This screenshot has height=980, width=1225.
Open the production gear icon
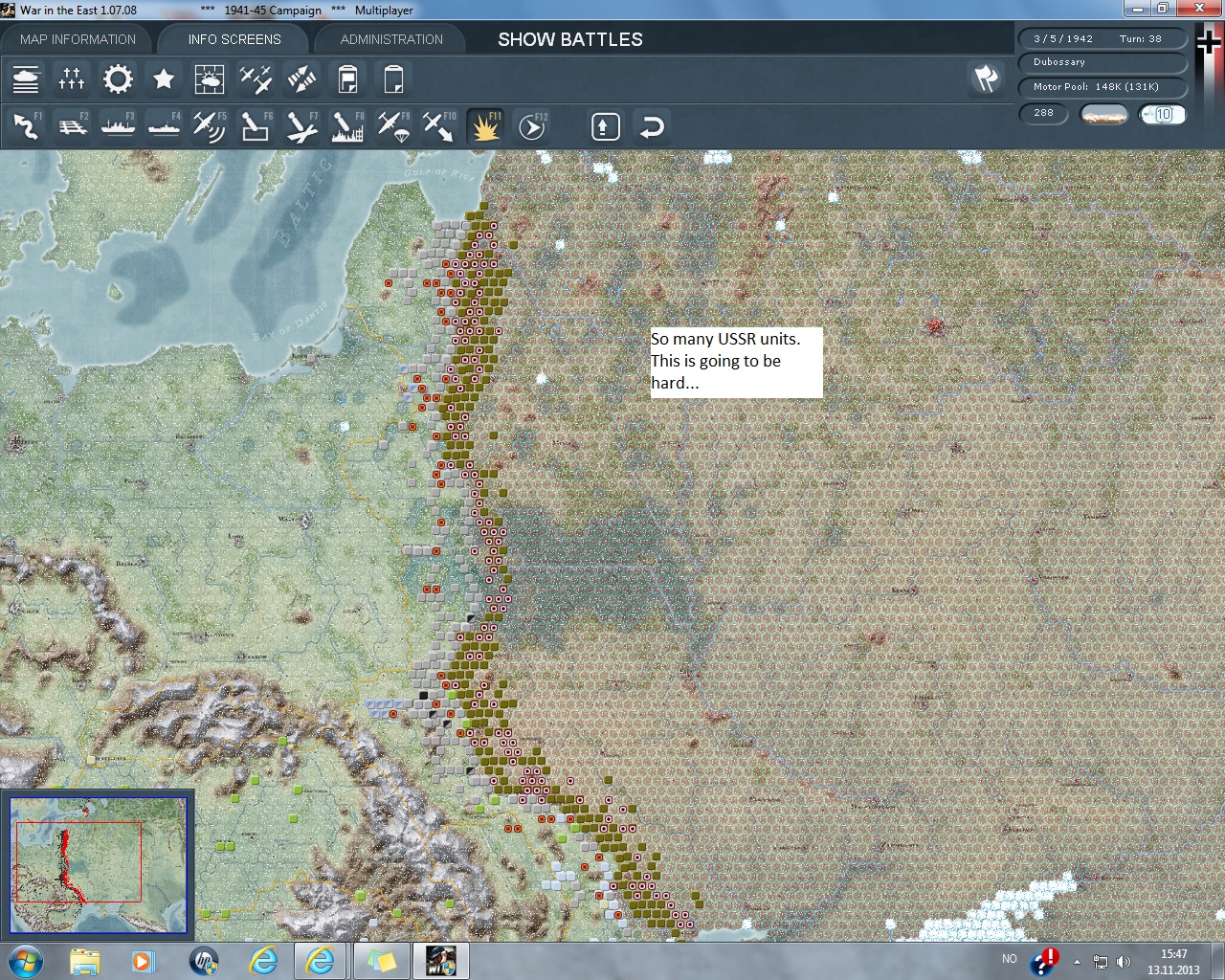[118, 79]
